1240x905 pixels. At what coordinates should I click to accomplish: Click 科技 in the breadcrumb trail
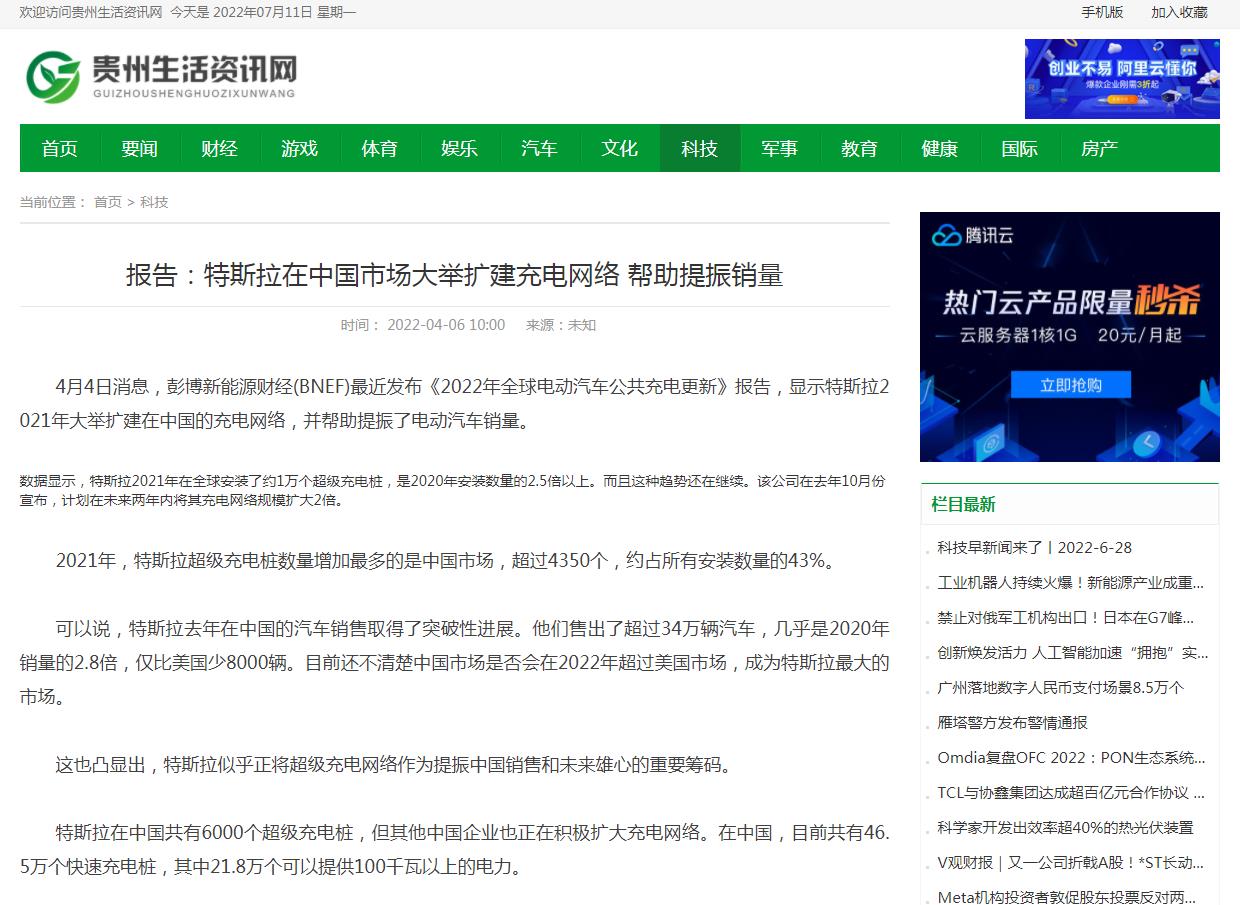(x=154, y=202)
